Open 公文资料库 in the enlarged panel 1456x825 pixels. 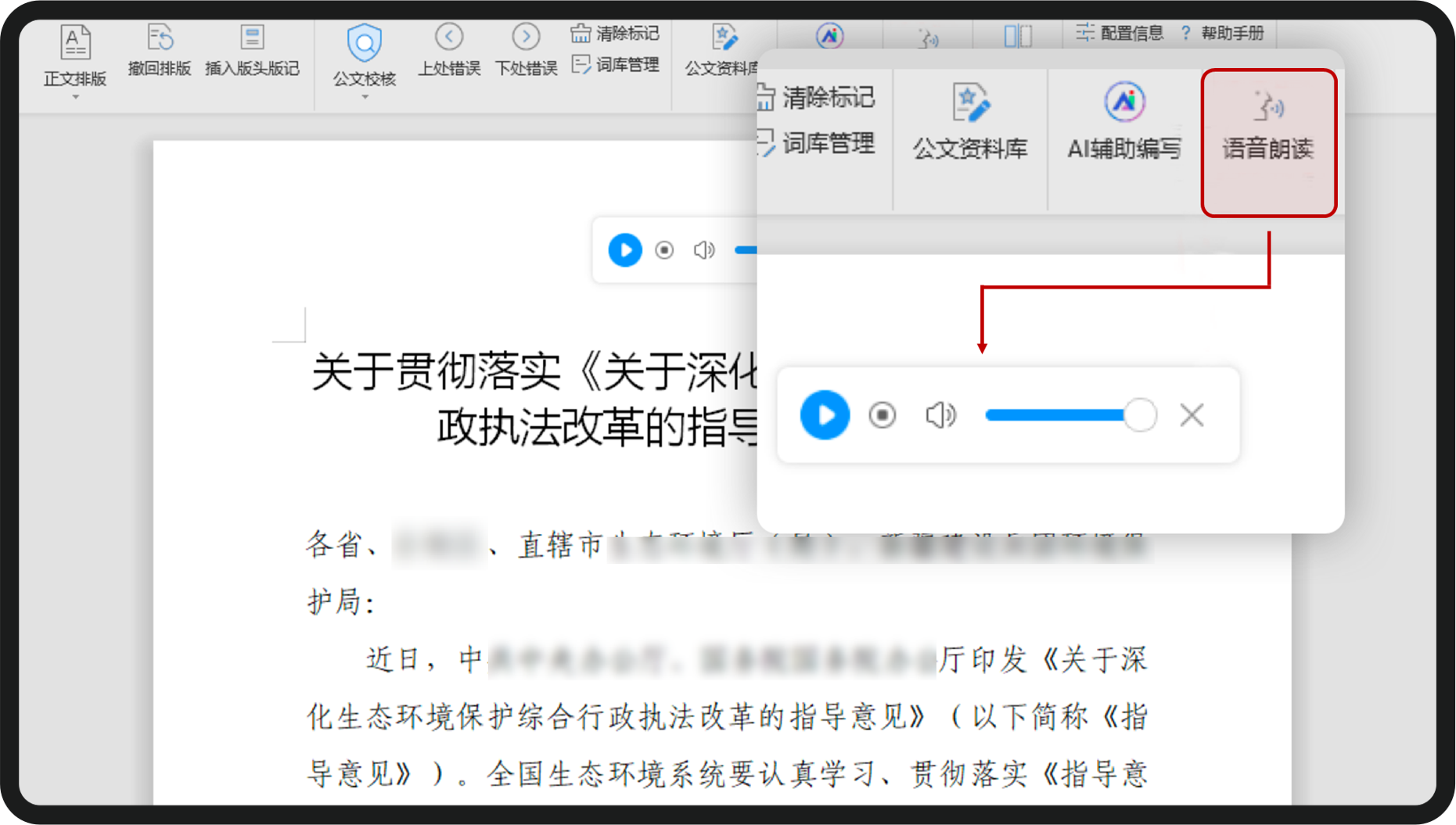click(x=970, y=122)
